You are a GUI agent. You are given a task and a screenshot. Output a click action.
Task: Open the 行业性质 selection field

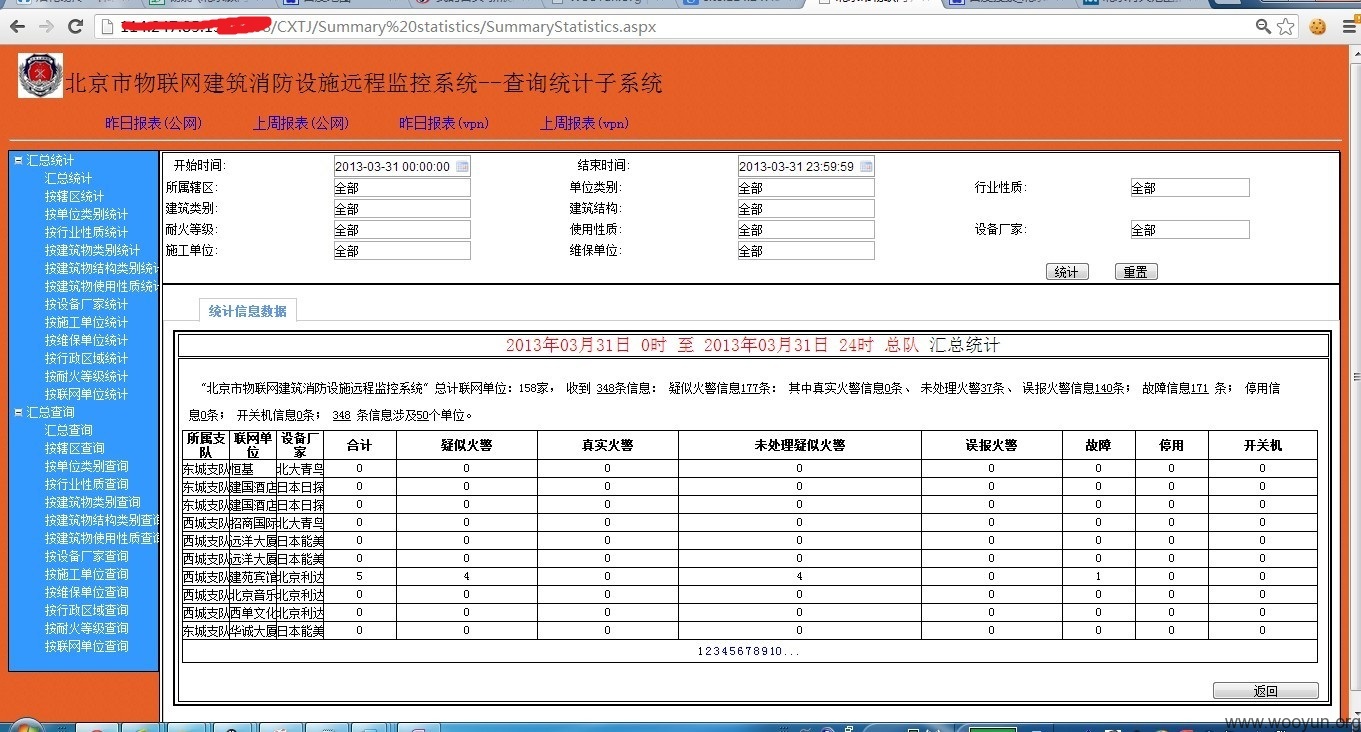coord(1190,188)
